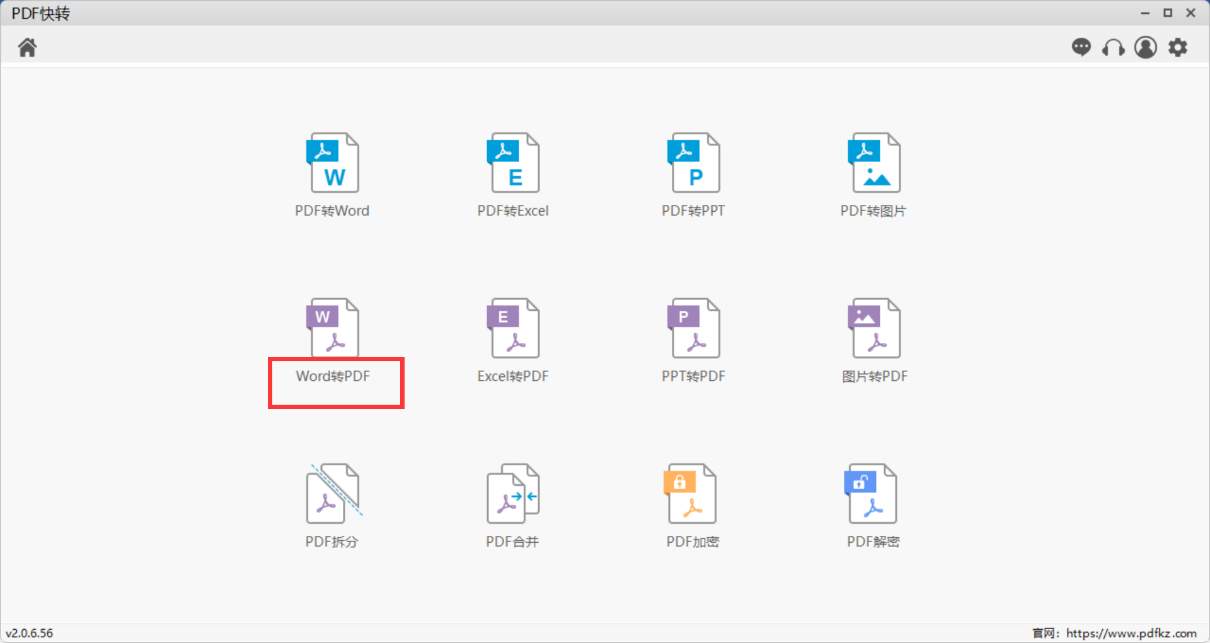
Task: Click the Word转PDF label text
Action: point(333,376)
